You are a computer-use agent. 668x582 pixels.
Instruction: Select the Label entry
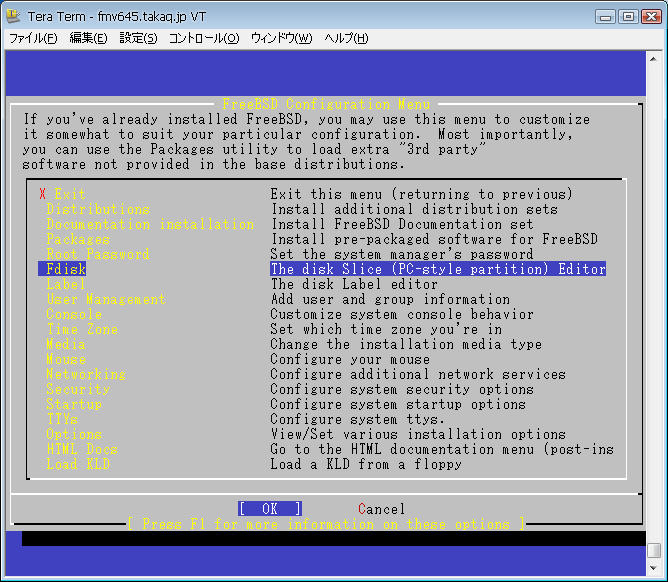coord(66,284)
